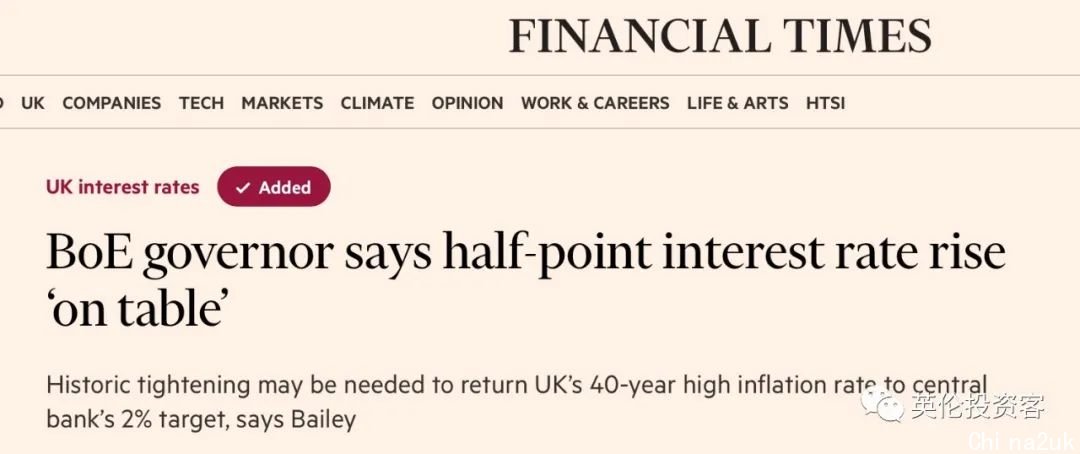The image size is (1080, 454).
Task: Open the LIFE & ARTS section
Action: coord(737,103)
